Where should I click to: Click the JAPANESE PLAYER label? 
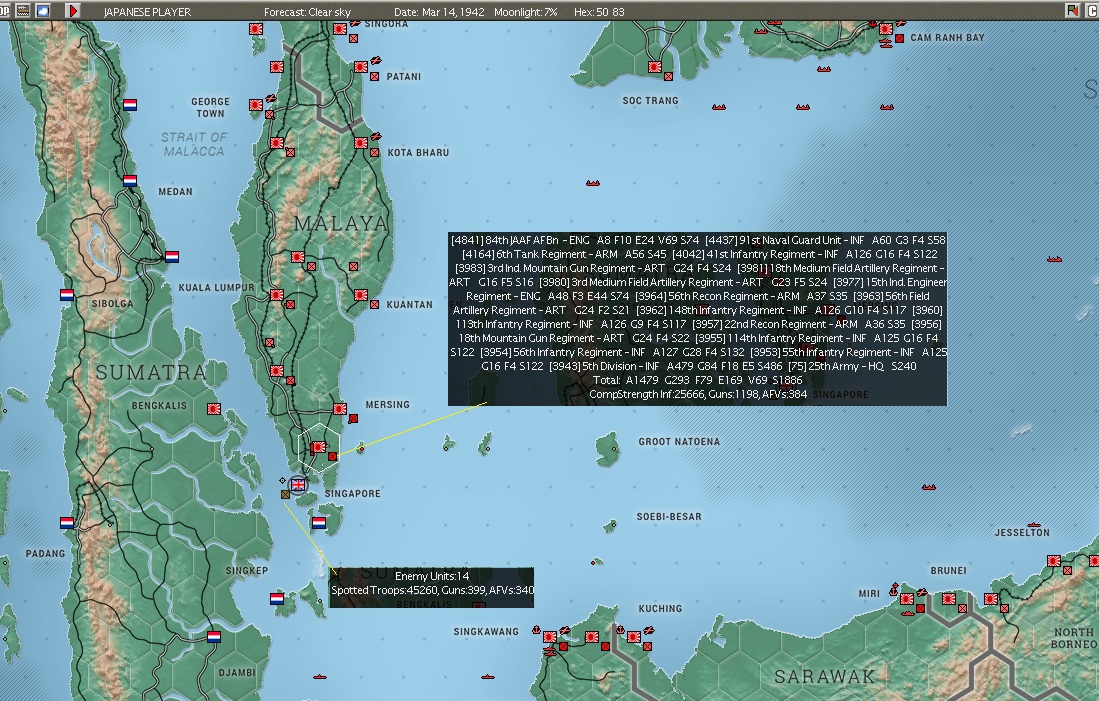click(147, 12)
